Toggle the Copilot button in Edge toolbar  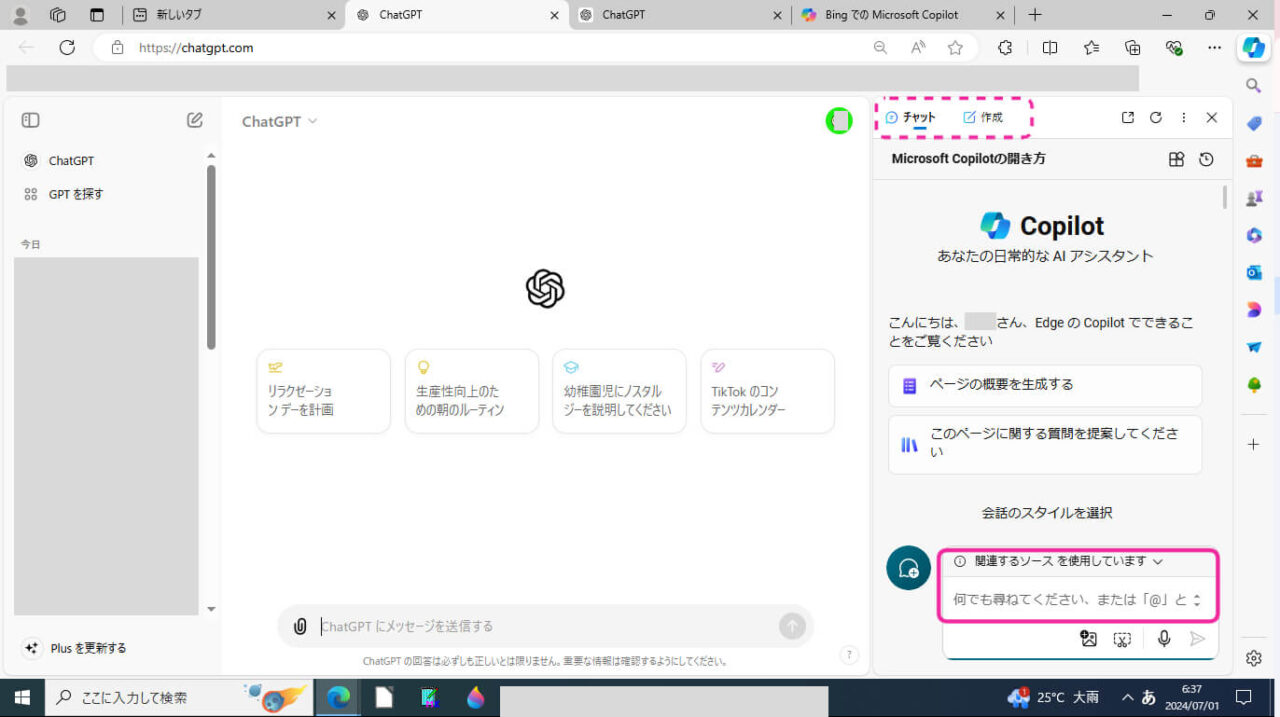(1253, 48)
